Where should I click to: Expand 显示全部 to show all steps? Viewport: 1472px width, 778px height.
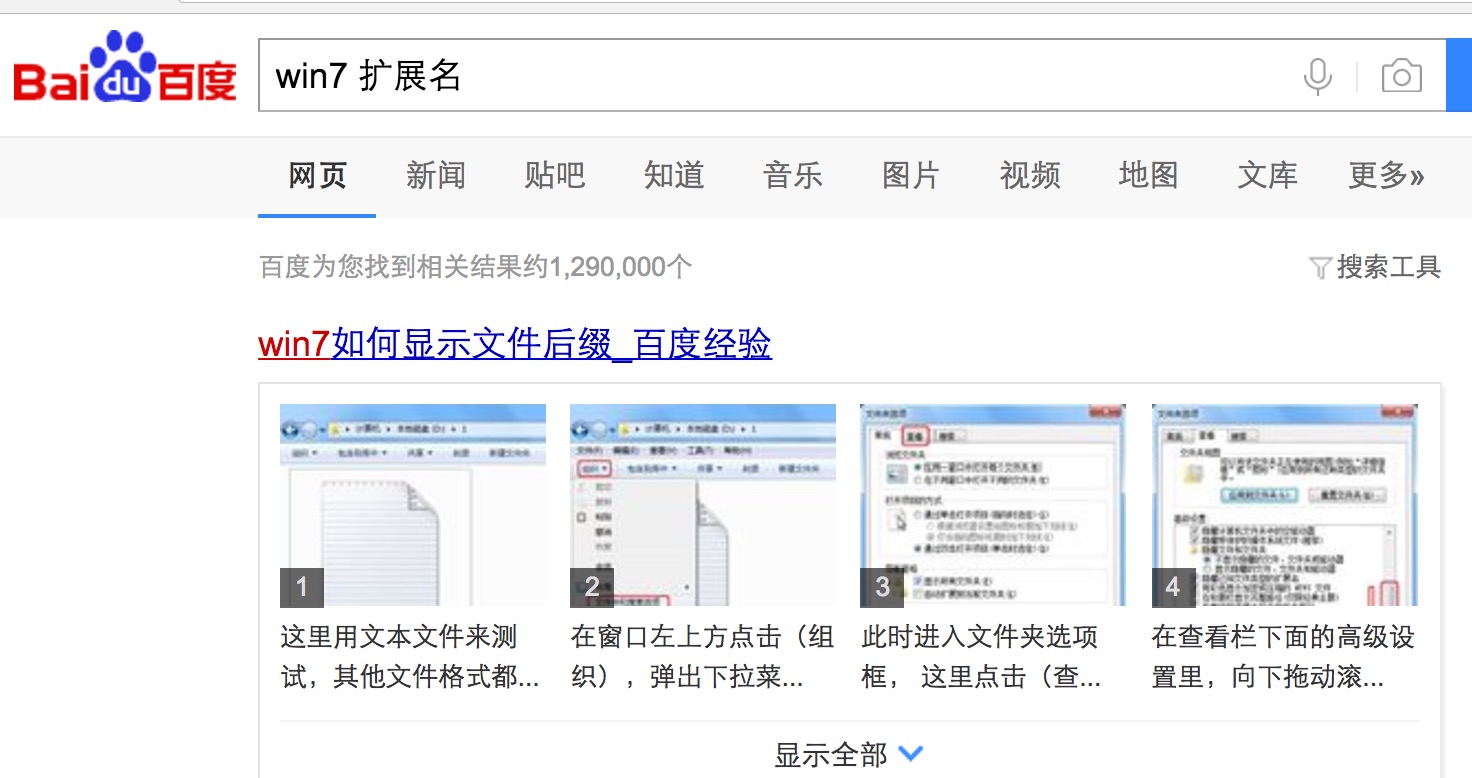click(x=849, y=754)
